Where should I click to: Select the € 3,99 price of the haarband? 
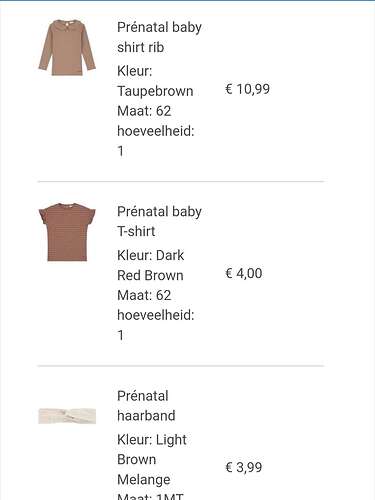244,467
